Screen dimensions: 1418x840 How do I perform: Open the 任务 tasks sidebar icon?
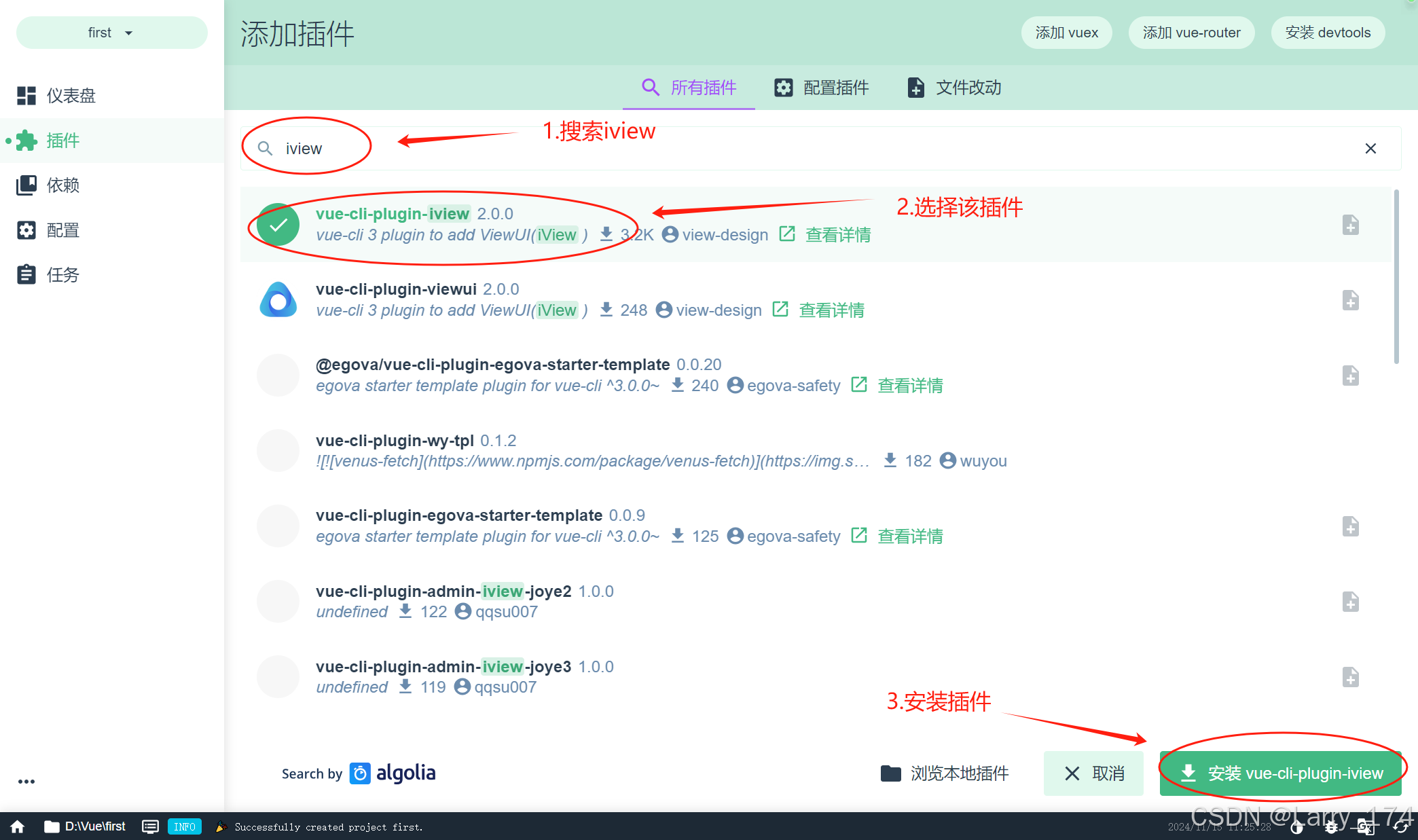pos(26,274)
